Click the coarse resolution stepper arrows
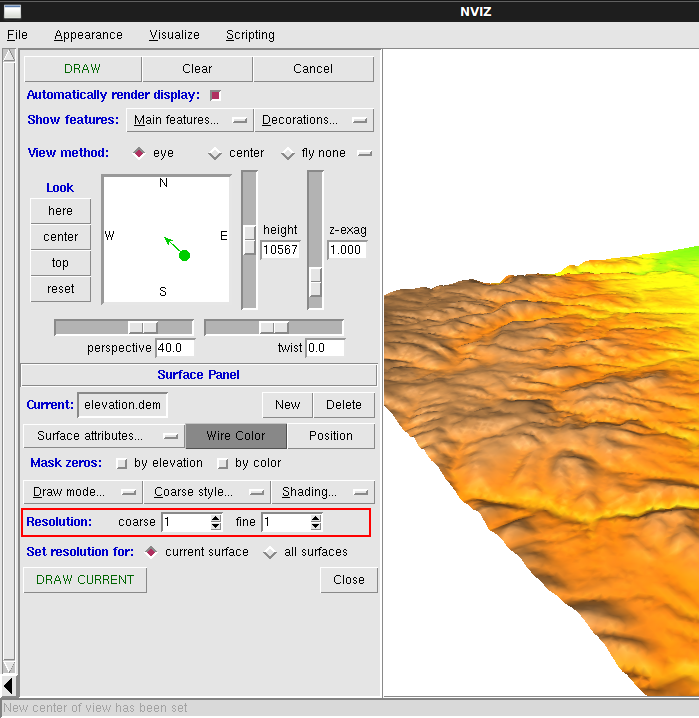Viewport: 699px width, 718px height. coord(215,522)
